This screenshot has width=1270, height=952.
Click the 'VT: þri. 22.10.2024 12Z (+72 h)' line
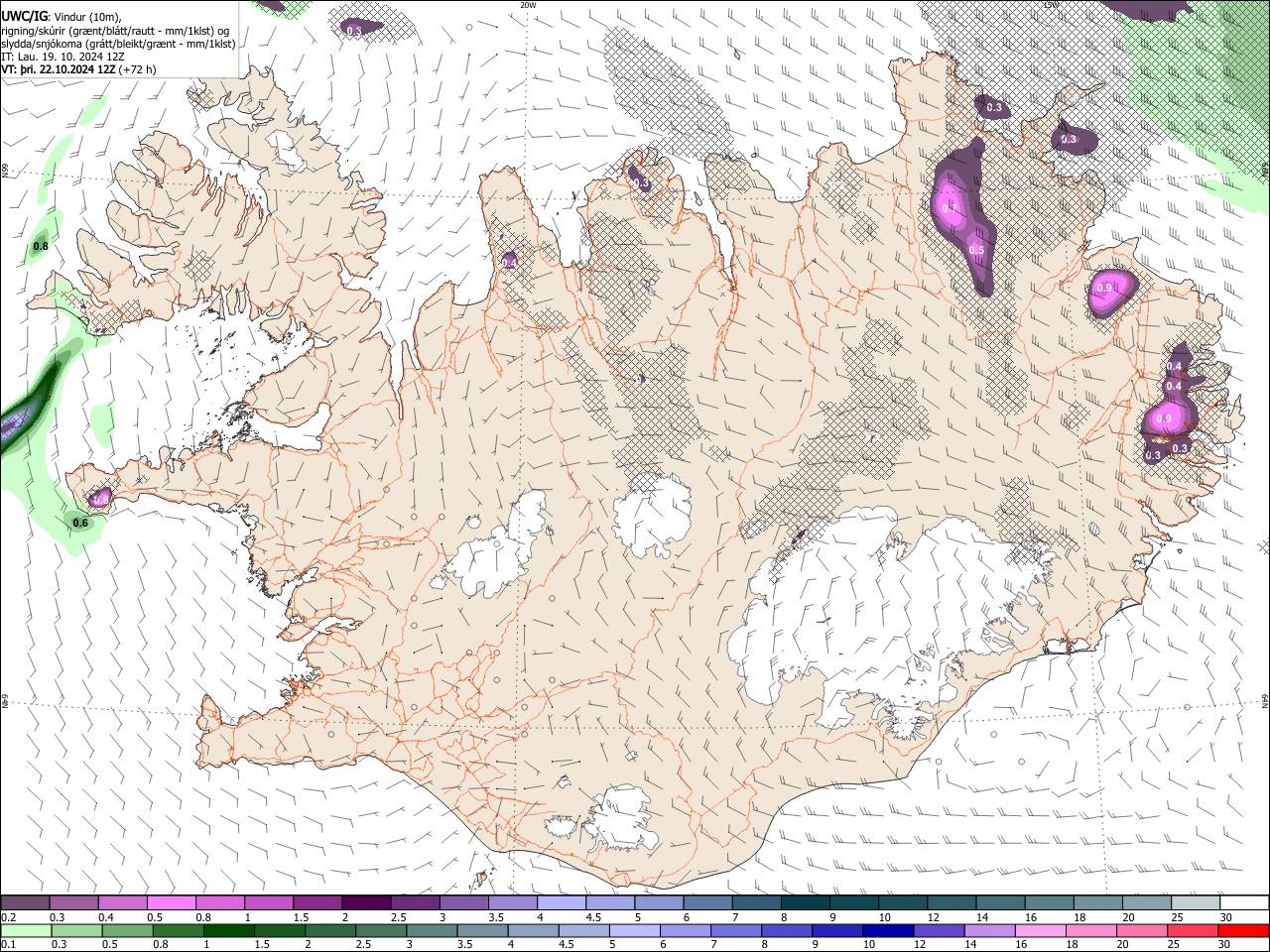coord(79,69)
